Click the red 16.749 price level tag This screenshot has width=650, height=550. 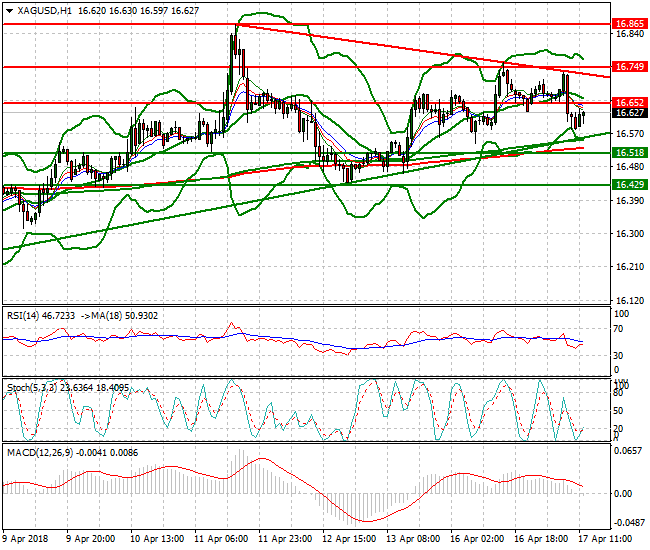point(629,66)
